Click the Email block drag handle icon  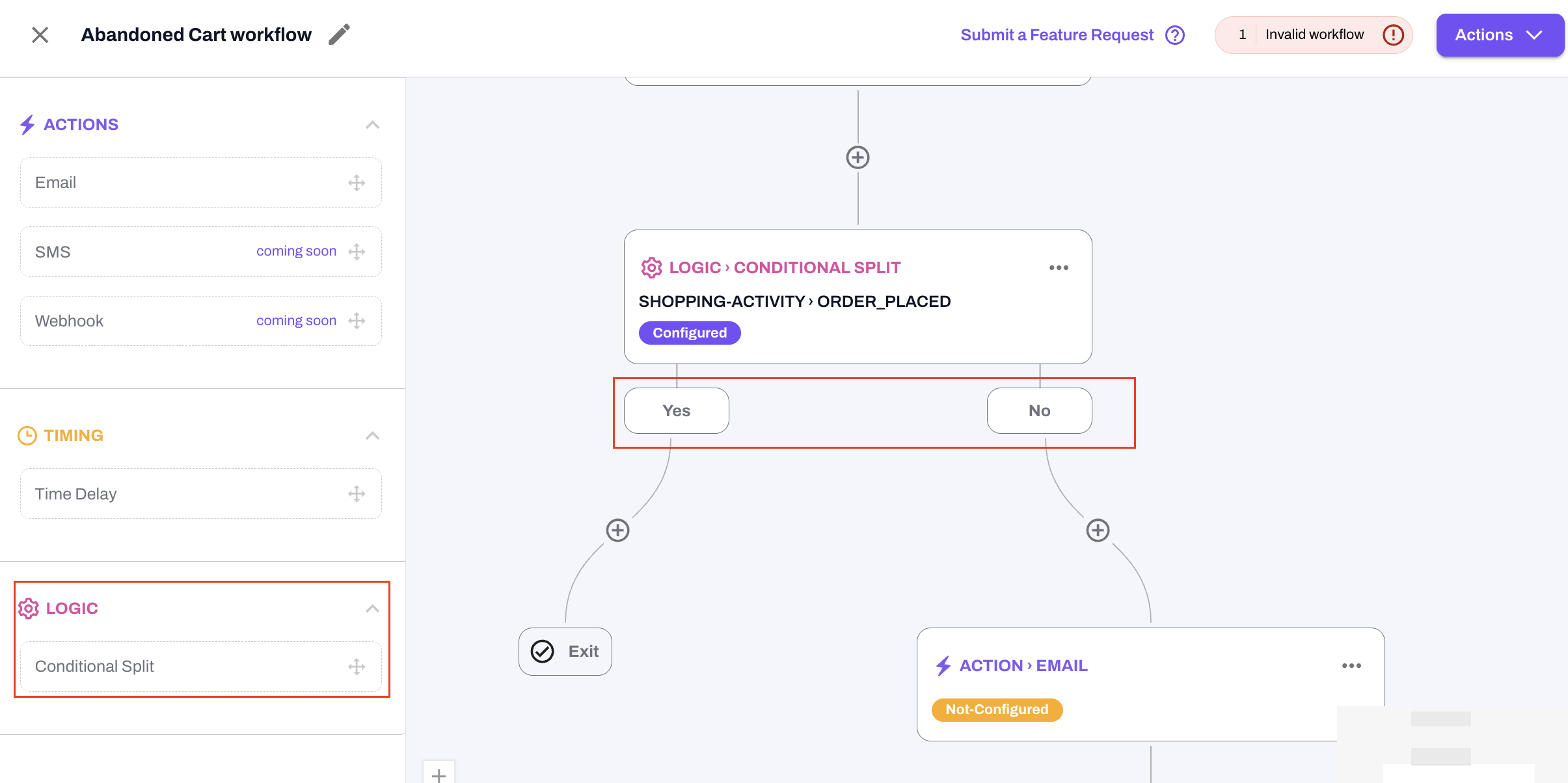pos(357,183)
